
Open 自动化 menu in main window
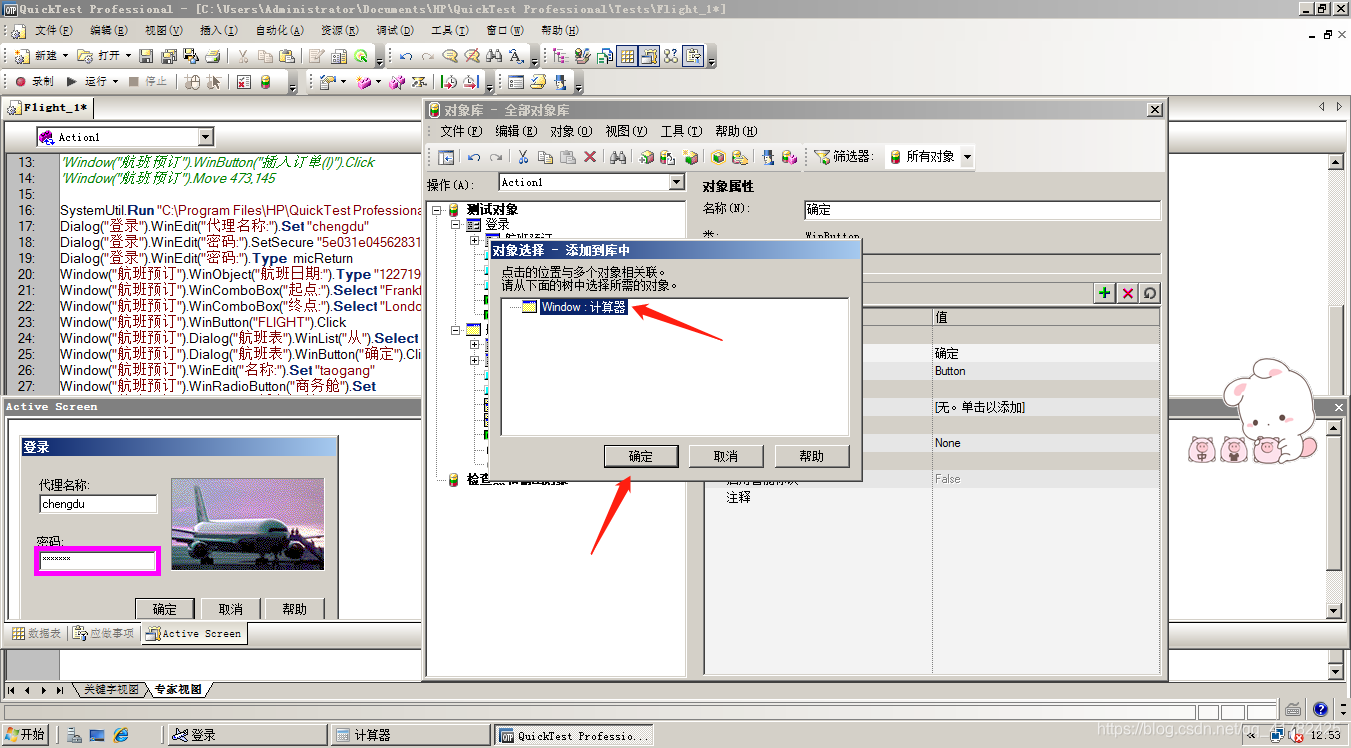click(x=277, y=31)
